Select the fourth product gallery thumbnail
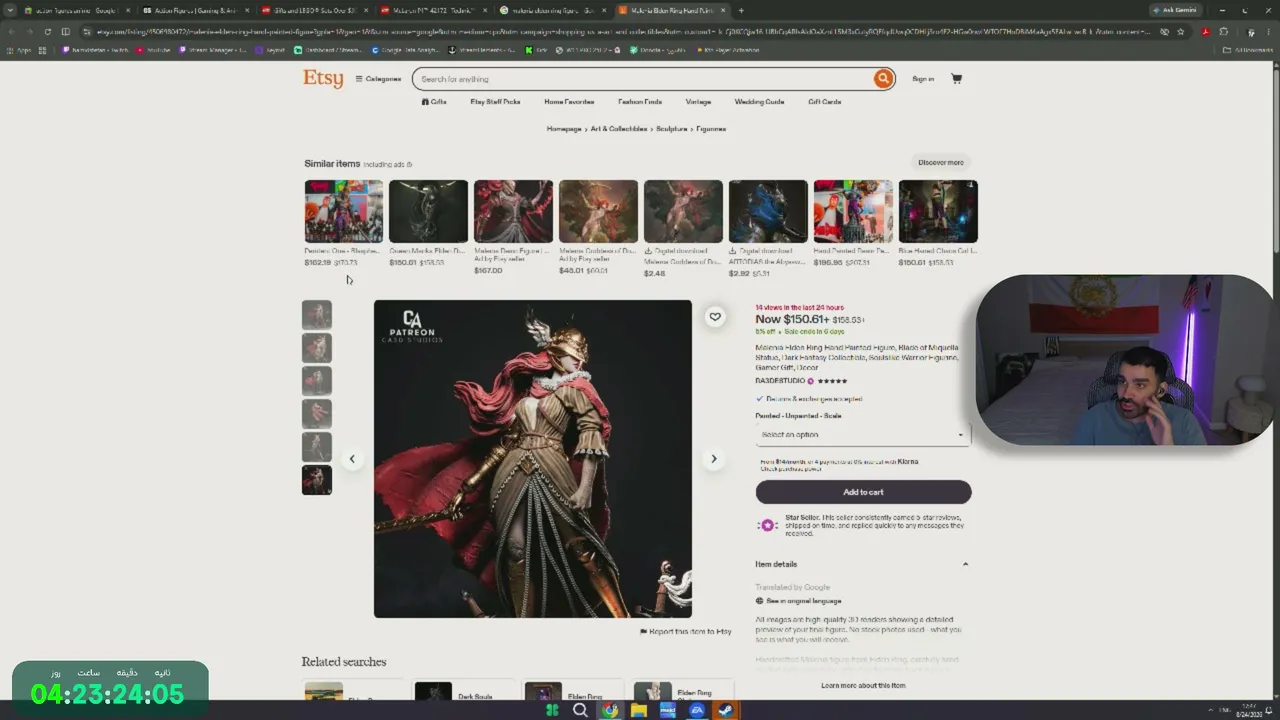The width and height of the screenshot is (1280, 720). pos(317,414)
